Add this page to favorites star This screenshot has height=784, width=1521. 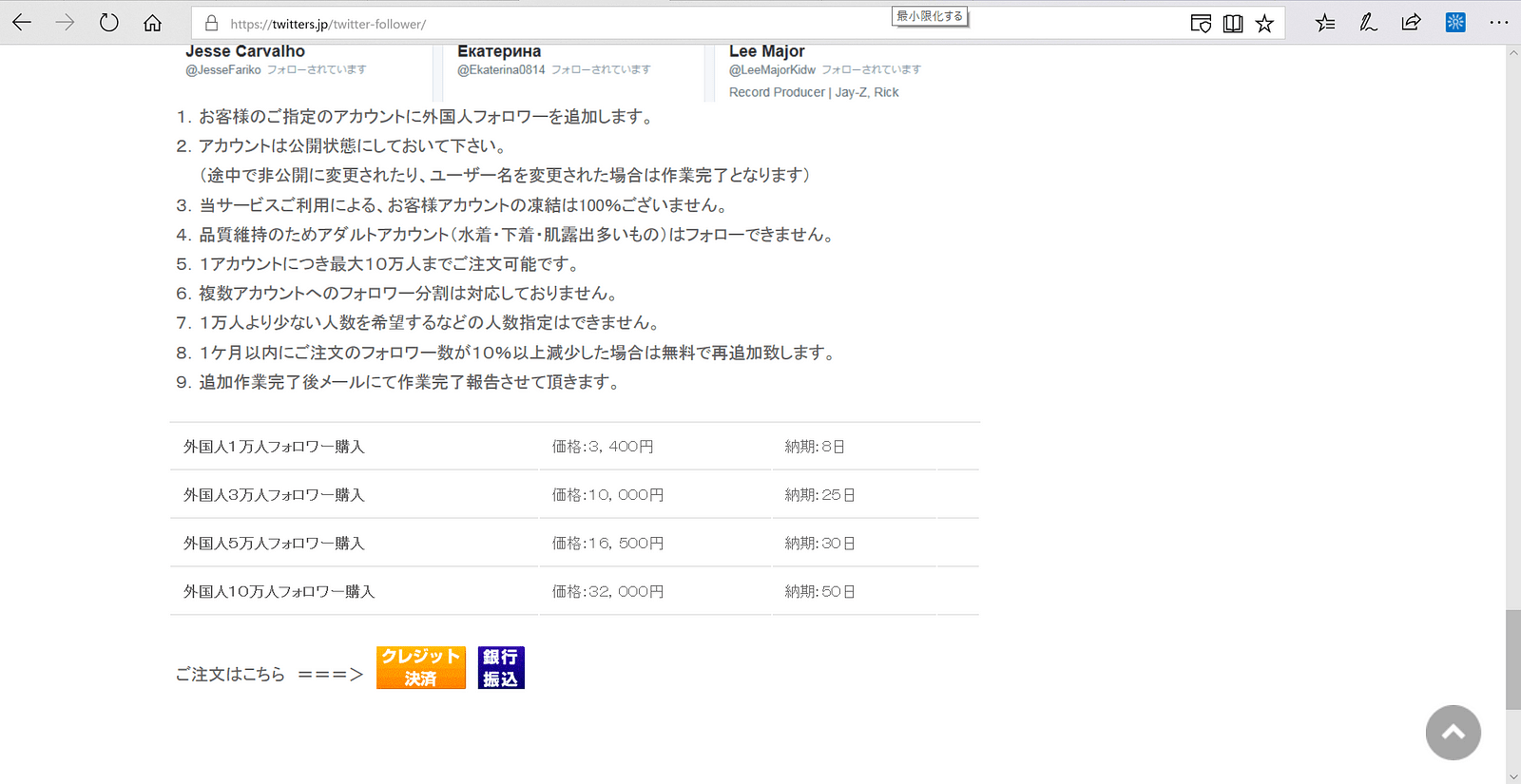click(x=1264, y=24)
